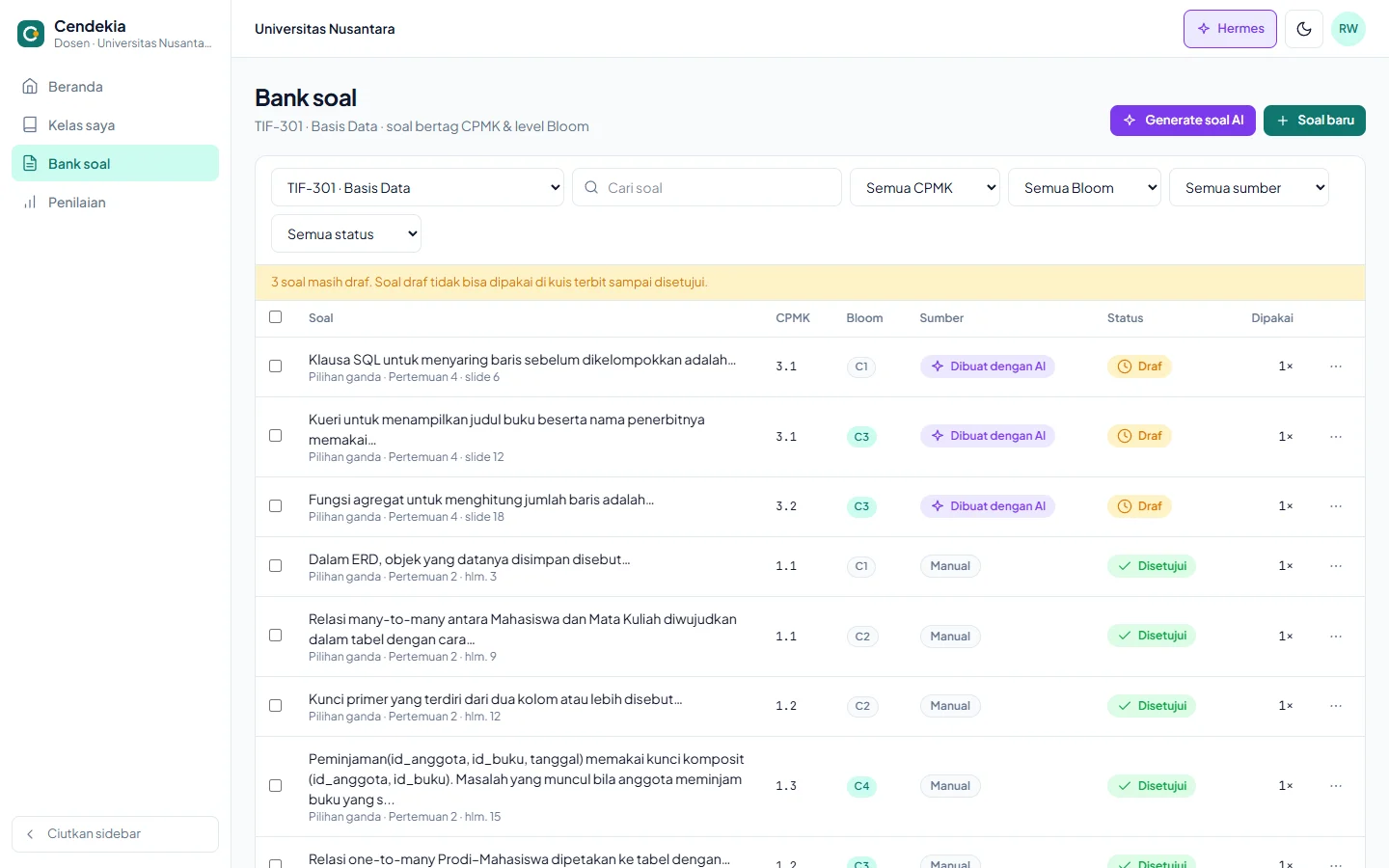Open the RW user avatar menu
1389x868 pixels.
point(1348,29)
